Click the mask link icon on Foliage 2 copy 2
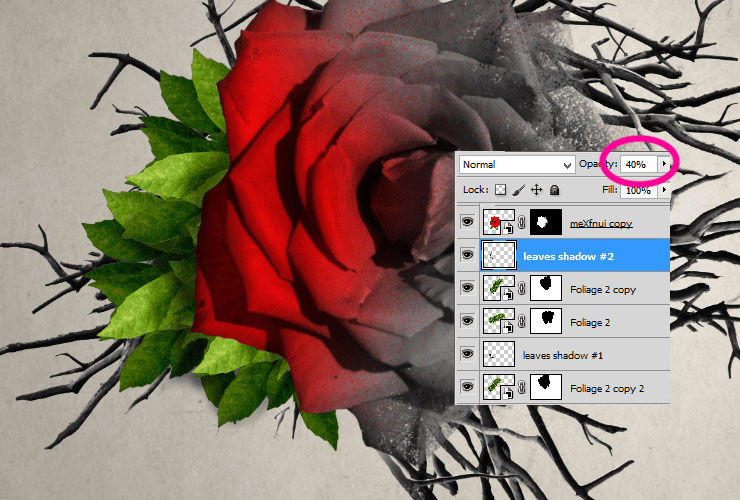 click(x=522, y=387)
